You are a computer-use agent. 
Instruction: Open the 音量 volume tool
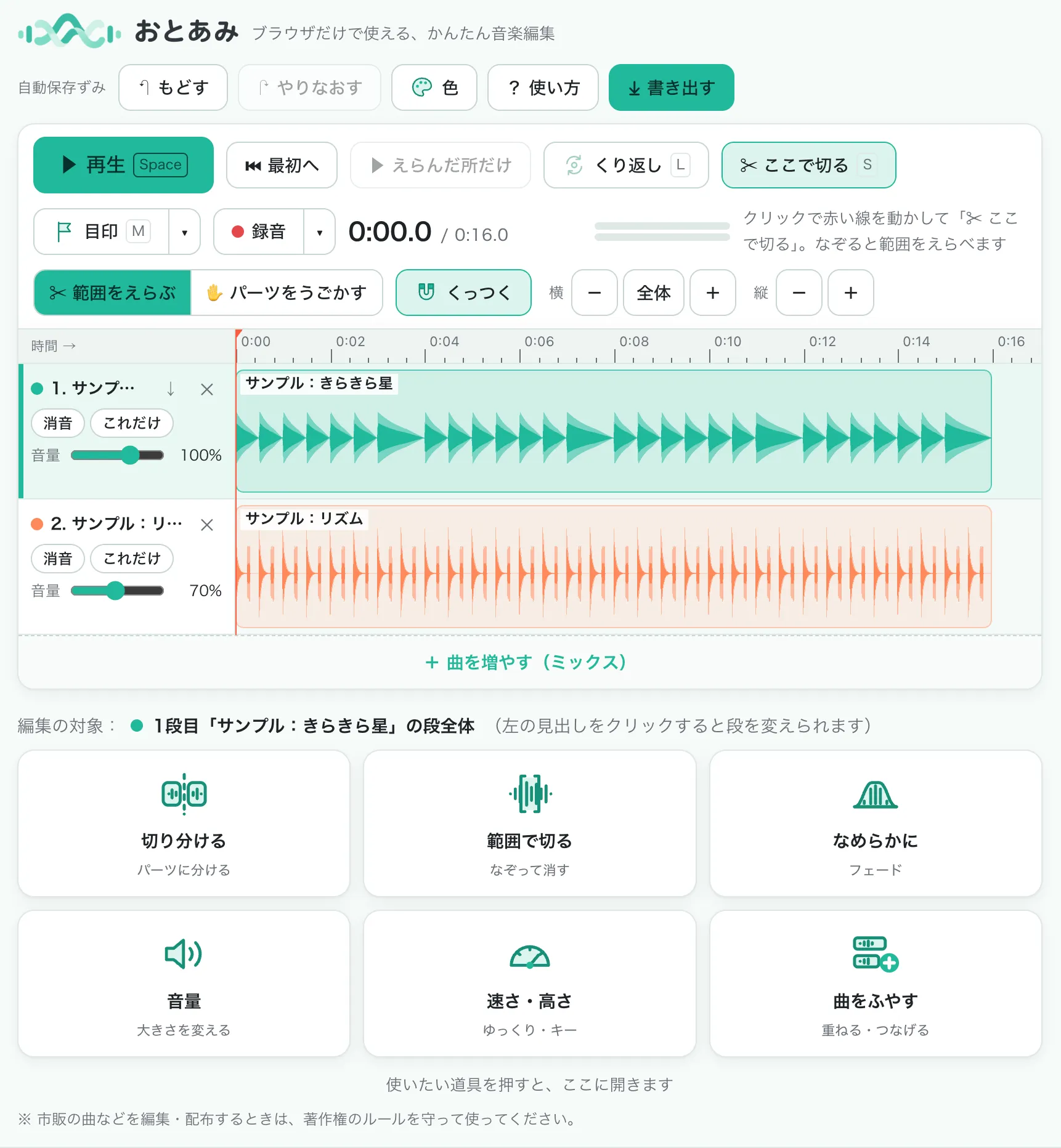pyautogui.click(x=184, y=984)
